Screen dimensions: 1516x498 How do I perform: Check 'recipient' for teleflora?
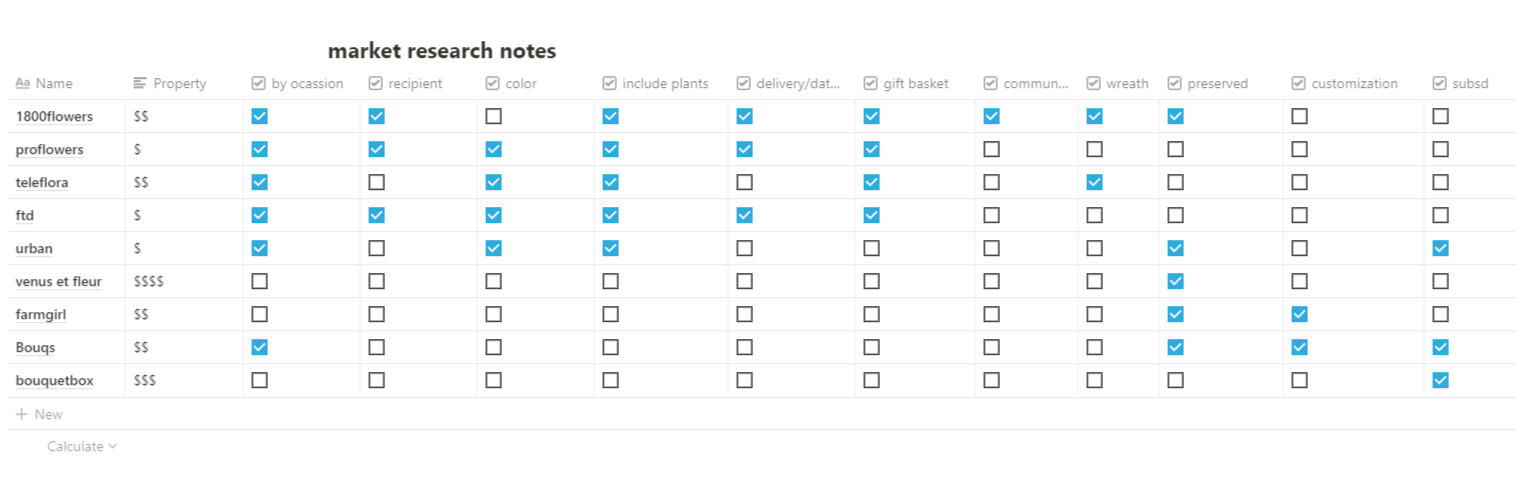(x=377, y=182)
